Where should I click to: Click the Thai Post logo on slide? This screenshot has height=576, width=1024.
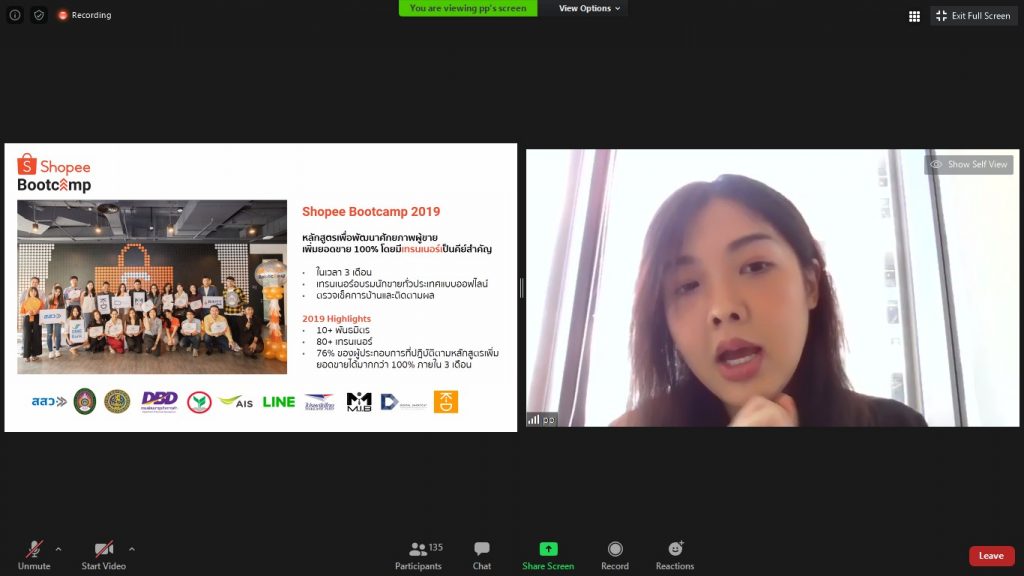pyautogui.click(x=319, y=402)
